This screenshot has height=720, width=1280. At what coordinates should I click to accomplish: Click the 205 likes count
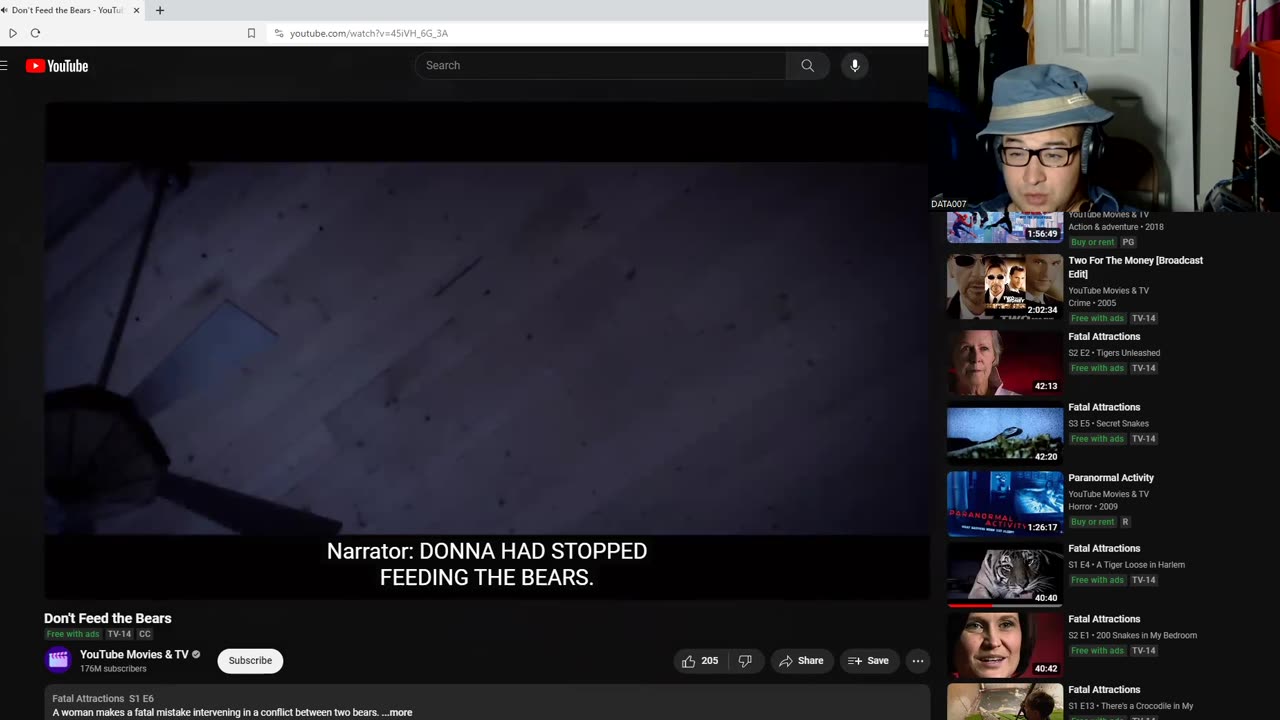[709, 661]
